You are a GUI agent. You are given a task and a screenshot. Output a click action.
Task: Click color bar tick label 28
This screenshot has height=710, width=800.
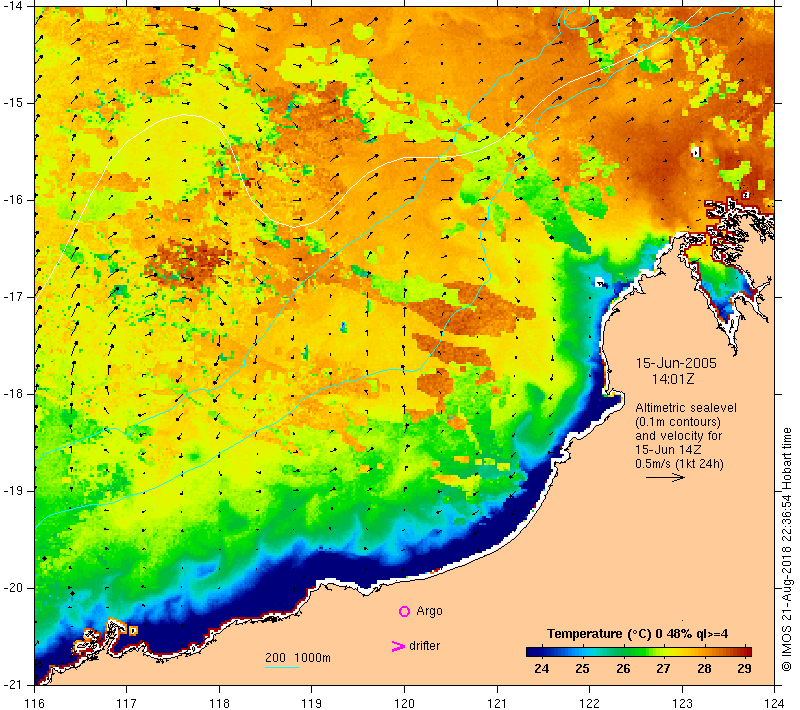pyautogui.click(x=704, y=669)
